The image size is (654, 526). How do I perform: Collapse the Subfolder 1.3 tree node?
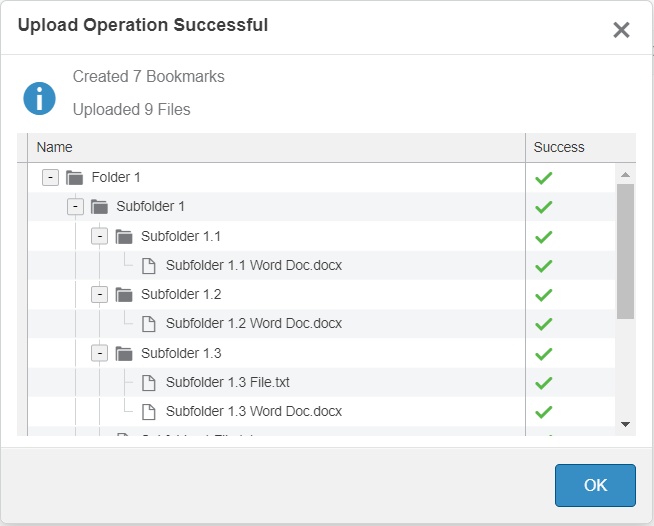click(x=99, y=353)
